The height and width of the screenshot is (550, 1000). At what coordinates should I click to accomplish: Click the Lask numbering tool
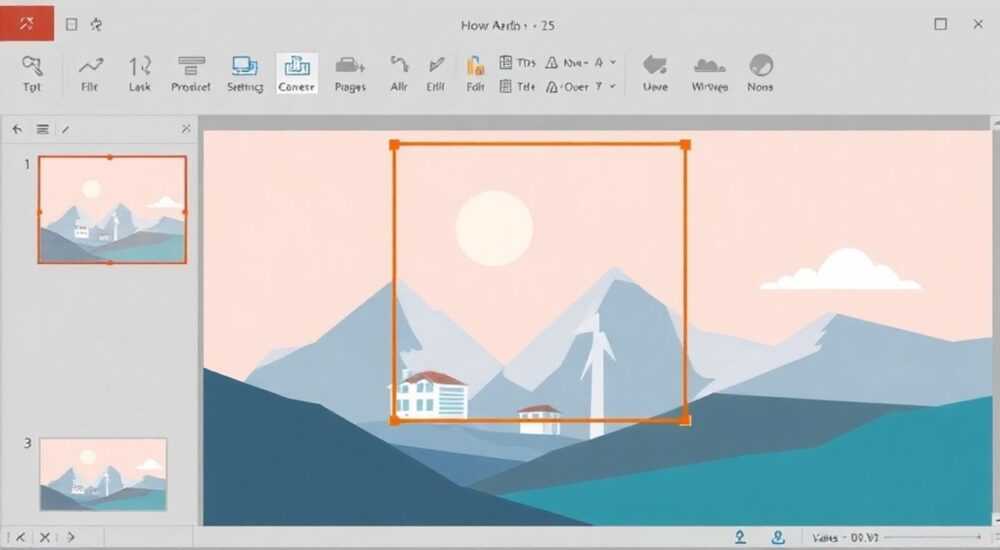point(140,74)
